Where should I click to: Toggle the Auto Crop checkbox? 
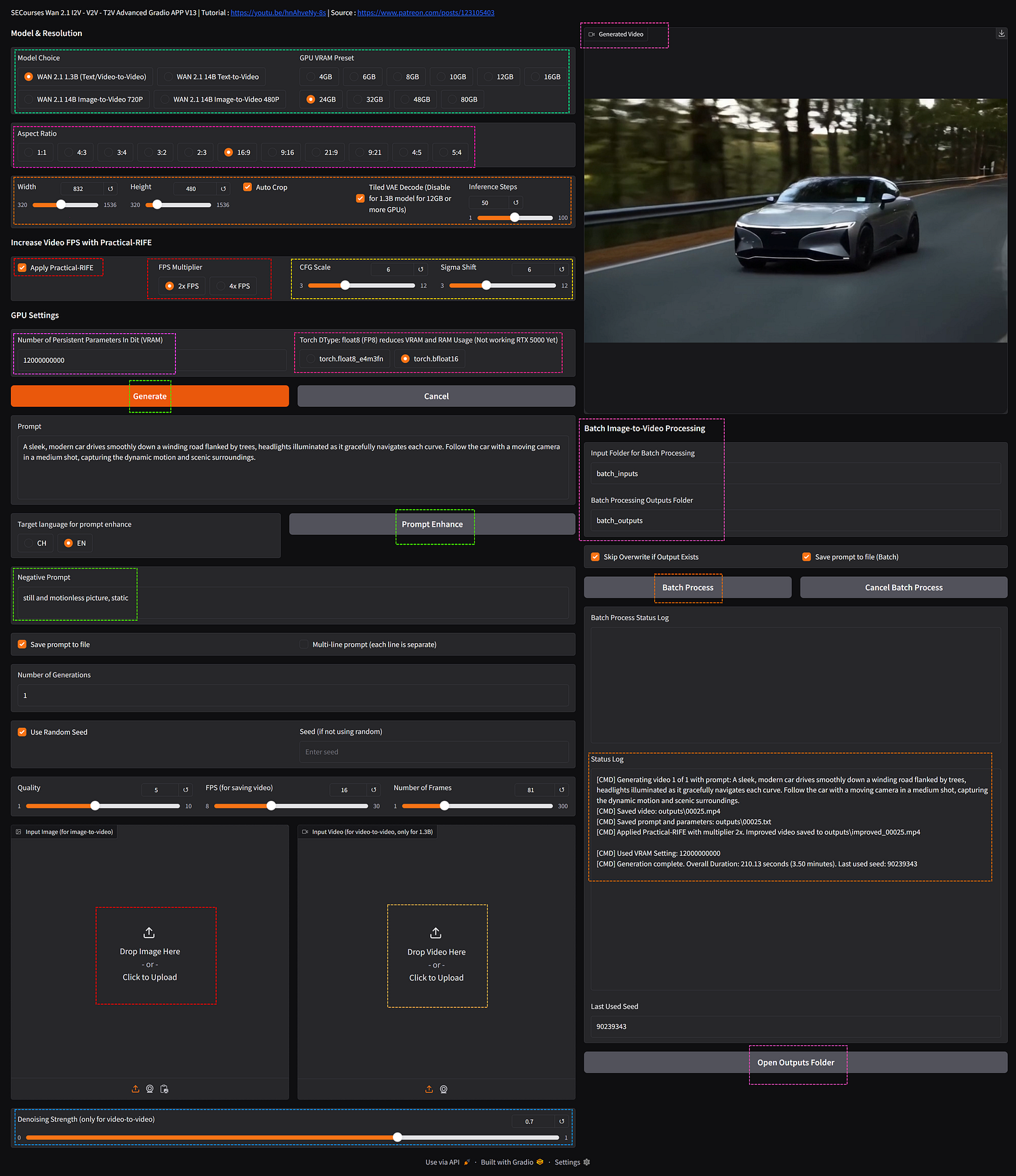247,187
